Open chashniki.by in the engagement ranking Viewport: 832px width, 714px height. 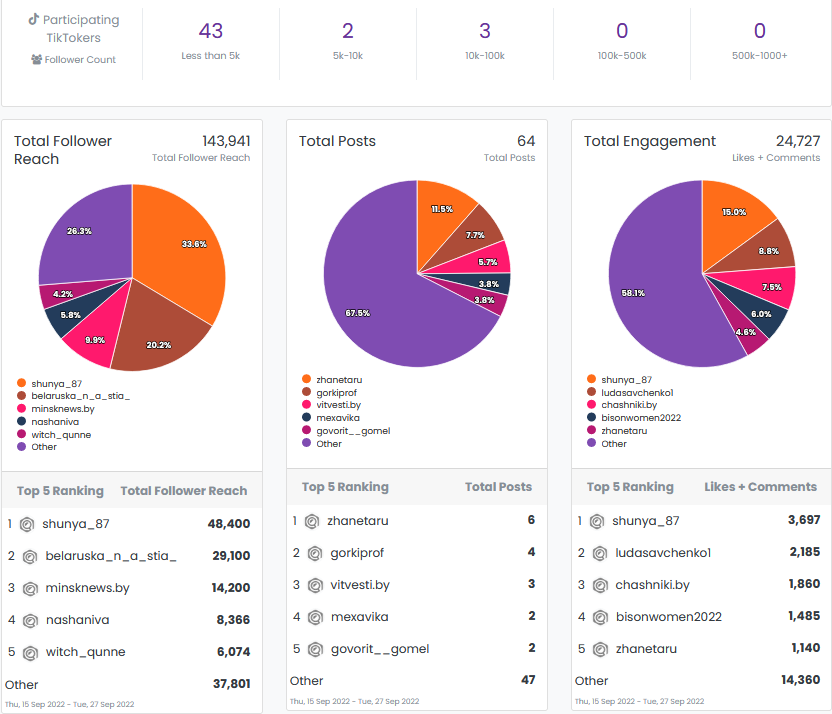coord(652,585)
